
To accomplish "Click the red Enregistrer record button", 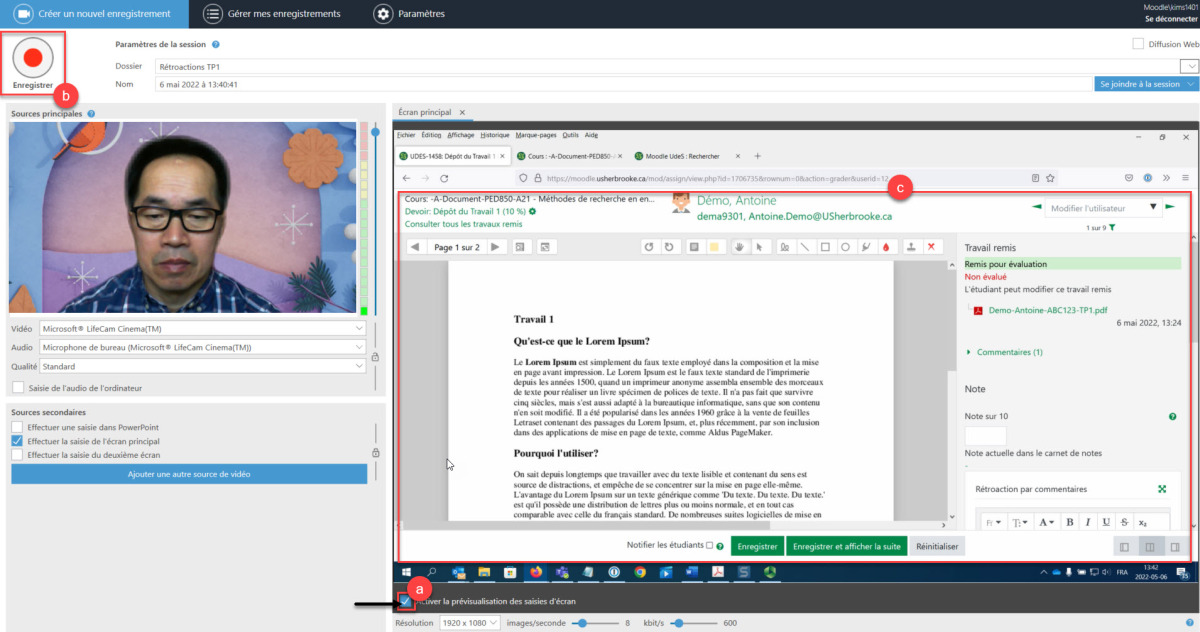I will [x=33, y=59].
